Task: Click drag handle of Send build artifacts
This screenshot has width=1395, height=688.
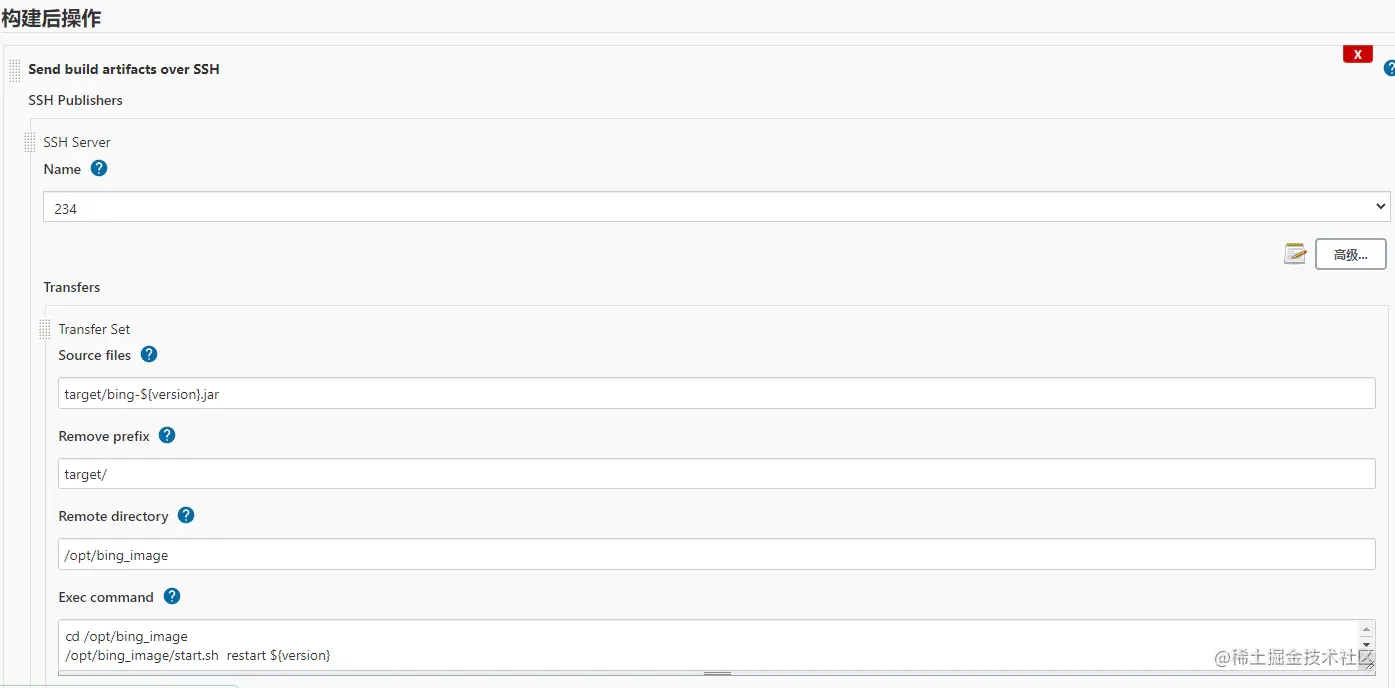Action: pyautogui.click(x=14, y=70)
